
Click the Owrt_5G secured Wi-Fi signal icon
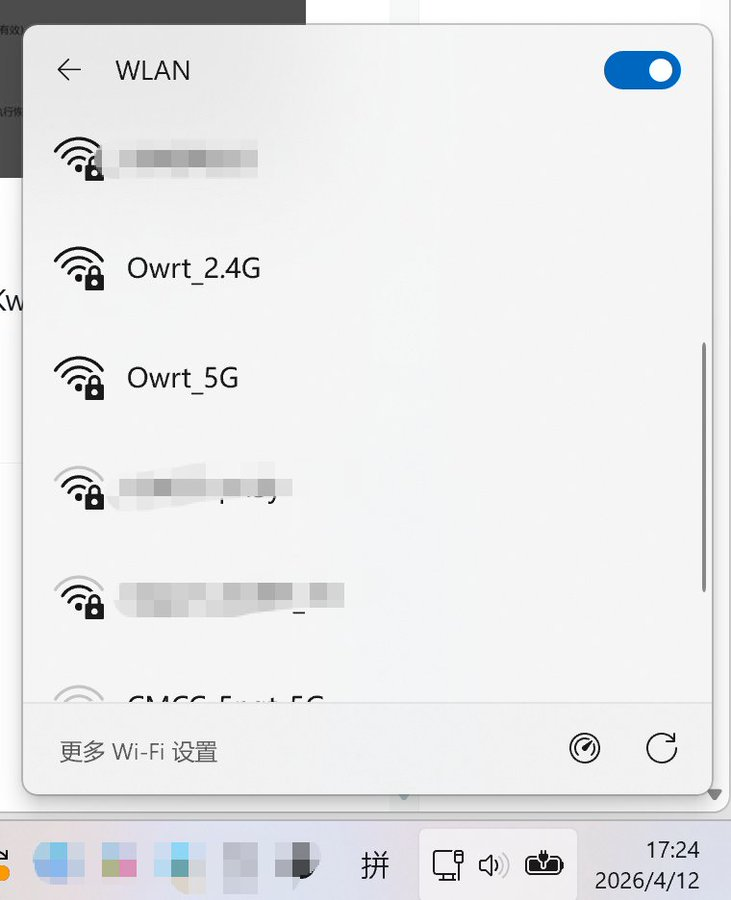coord(79,378)
